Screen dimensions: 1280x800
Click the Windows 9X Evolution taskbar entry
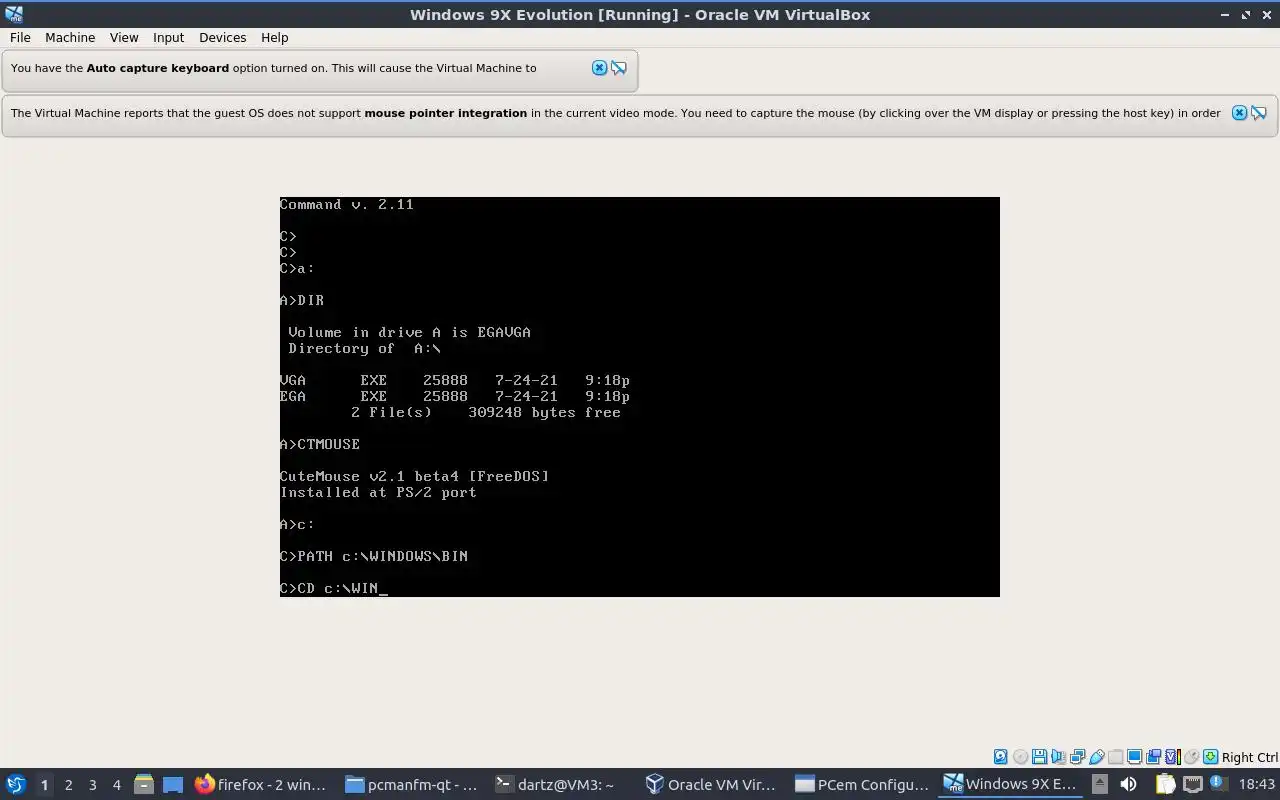[x=1011, y=784]
